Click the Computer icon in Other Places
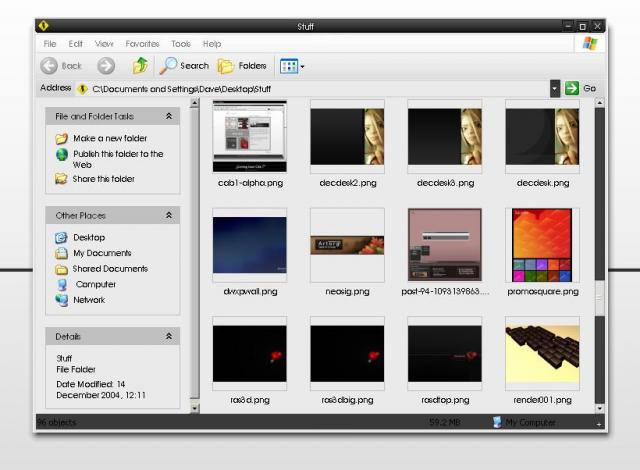 pos(62,284)
